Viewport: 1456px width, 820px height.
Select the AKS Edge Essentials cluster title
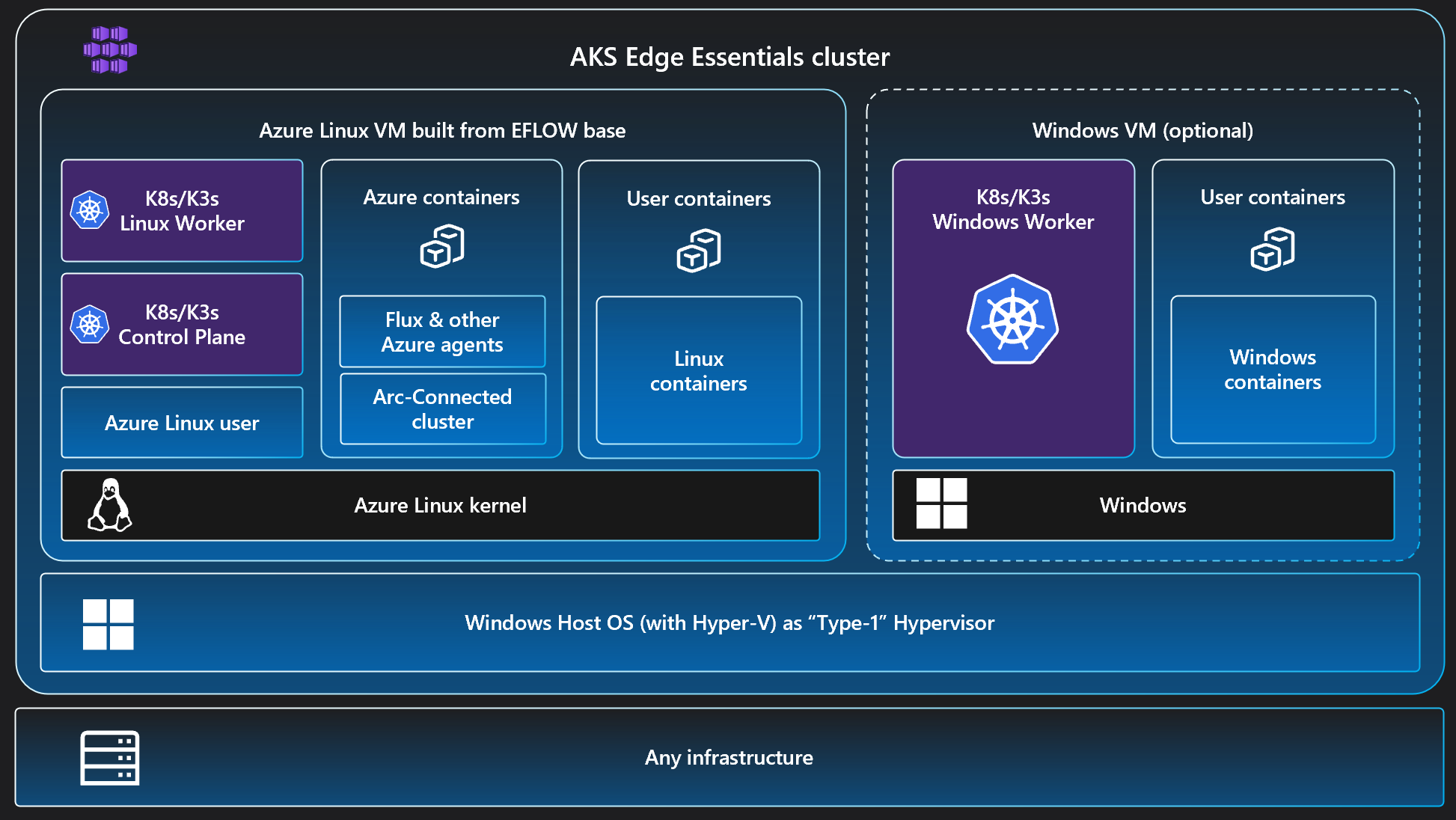click(729, 57)
